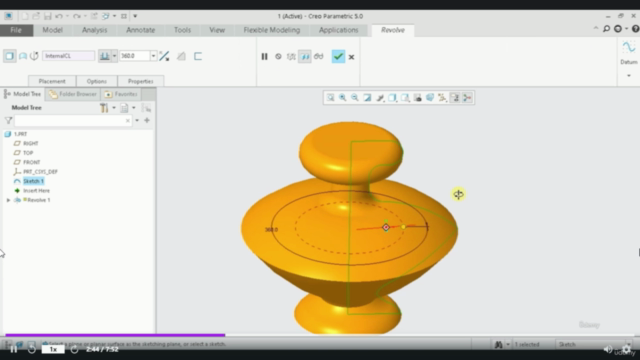Open the Properties panel tab

pyautogui.click(x=140, y=81)
